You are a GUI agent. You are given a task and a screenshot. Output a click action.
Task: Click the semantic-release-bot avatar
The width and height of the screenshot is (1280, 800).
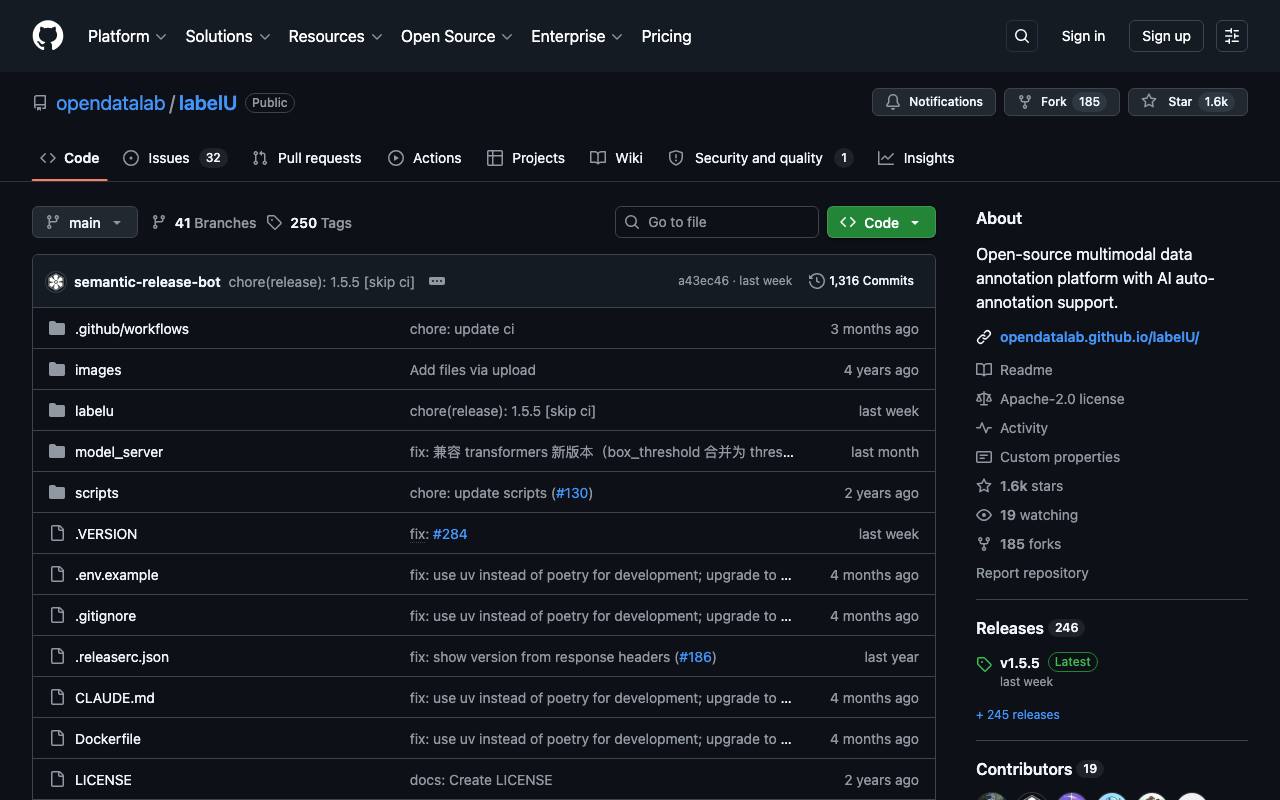click(56, 282)
